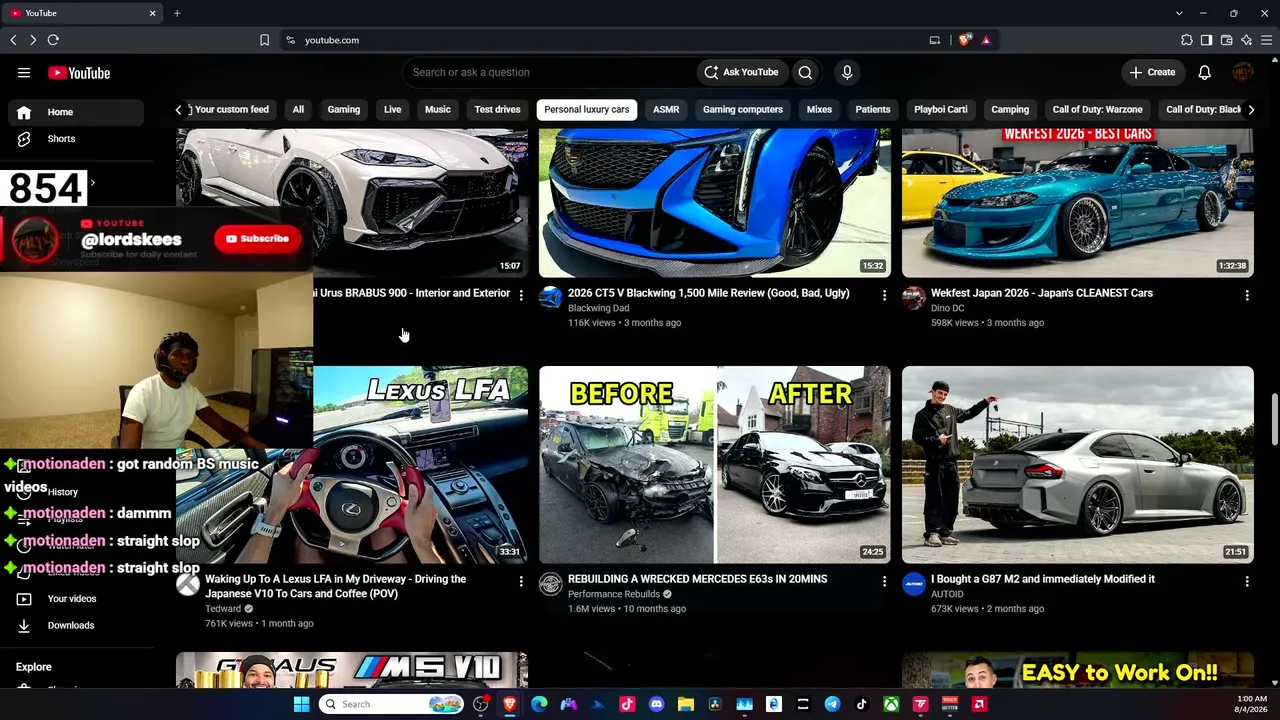This screenshot has width=1280, height=720.
Task: Click the Ask YouTube button
Action: point(741,72)
